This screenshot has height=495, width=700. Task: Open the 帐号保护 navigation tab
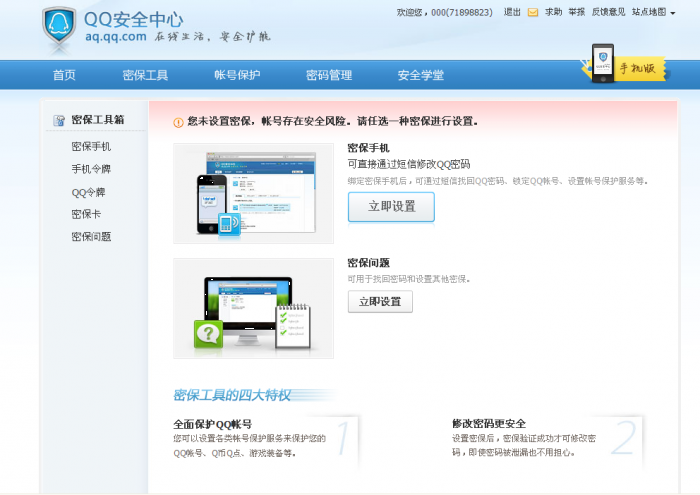pyautogui.click(x=237, y=75)
